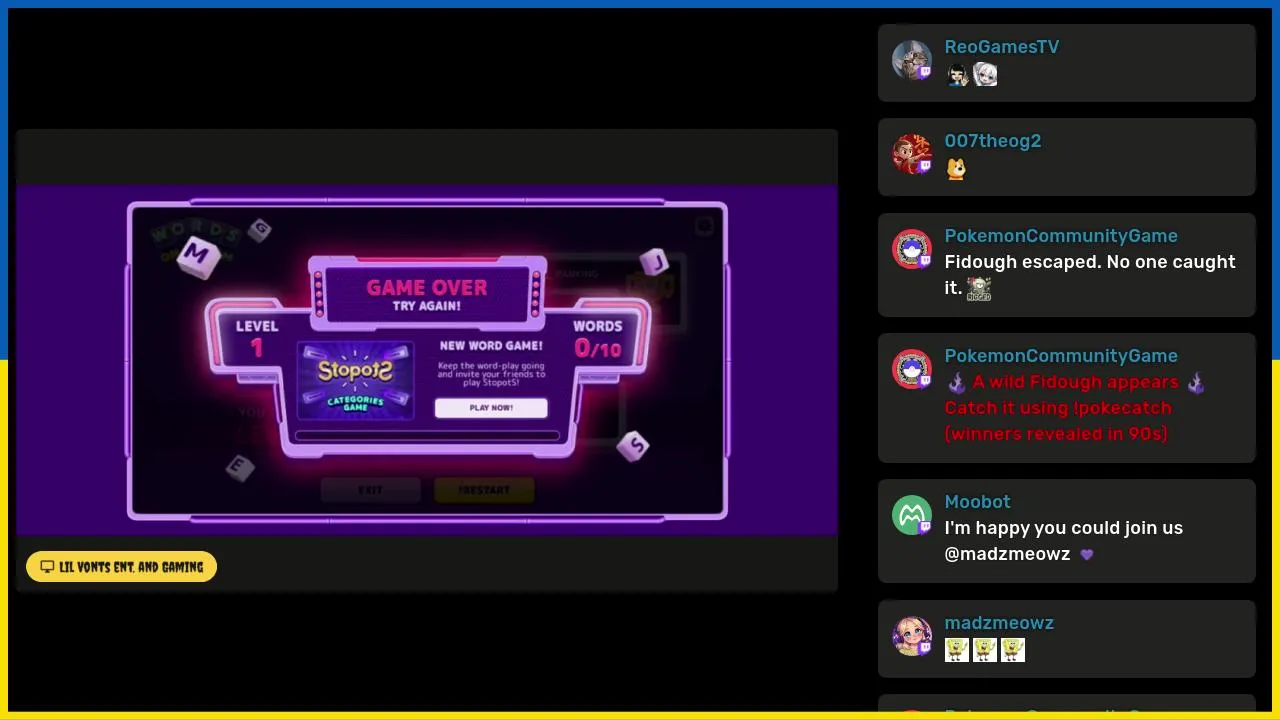Click flame icon before 'A wild Fidough appears'

(x=957, y=382)
